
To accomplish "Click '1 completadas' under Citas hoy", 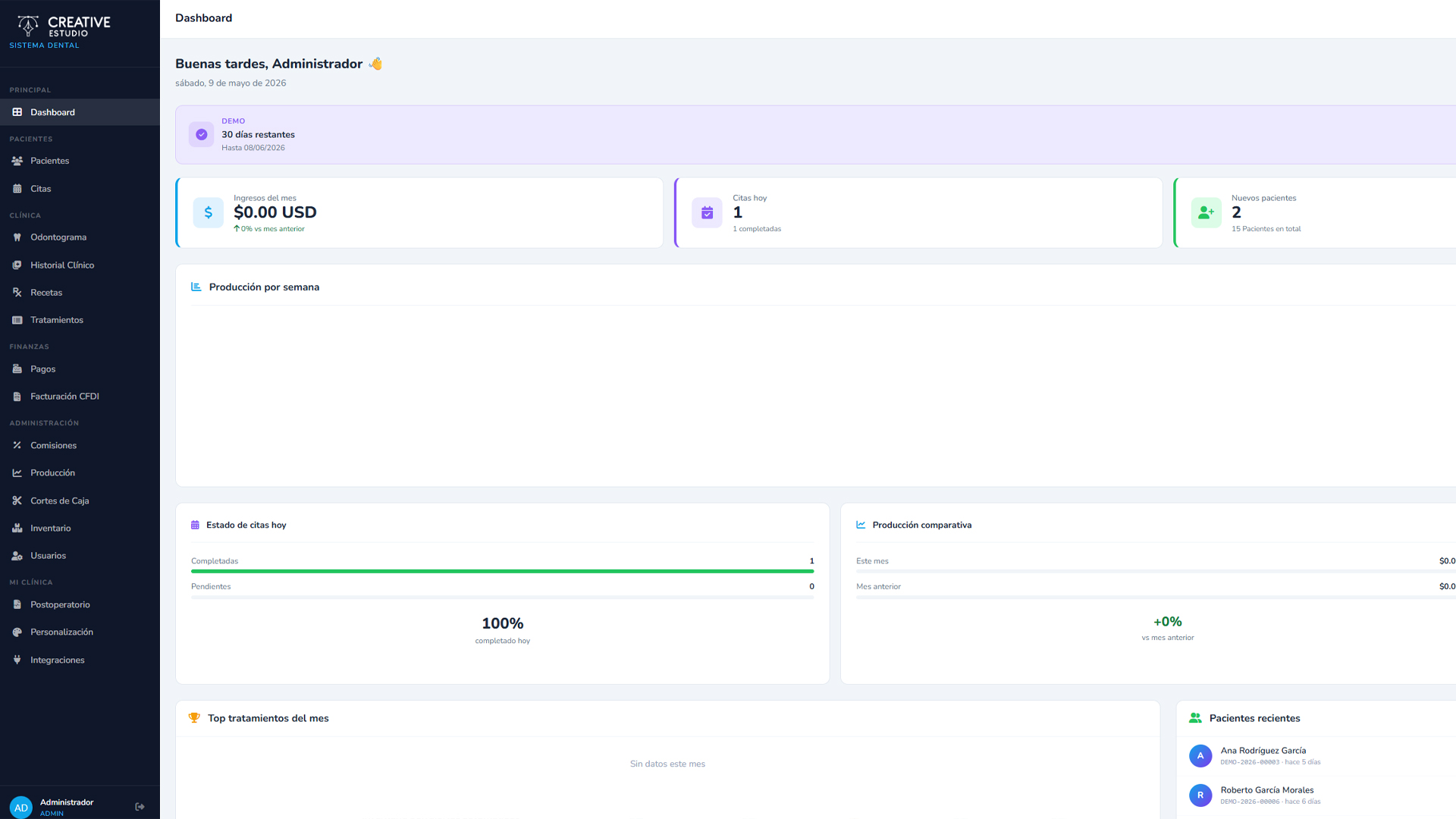I will [757, 229].
